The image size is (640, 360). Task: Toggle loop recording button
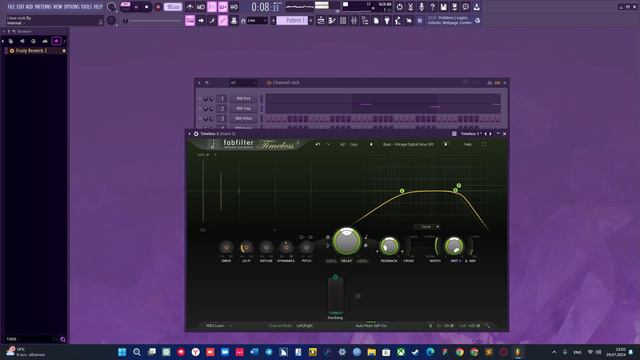point(234,7)
